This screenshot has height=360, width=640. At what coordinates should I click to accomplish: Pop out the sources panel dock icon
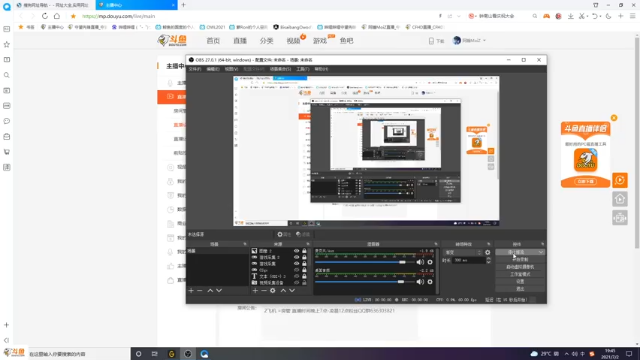[x=308, y=244]
